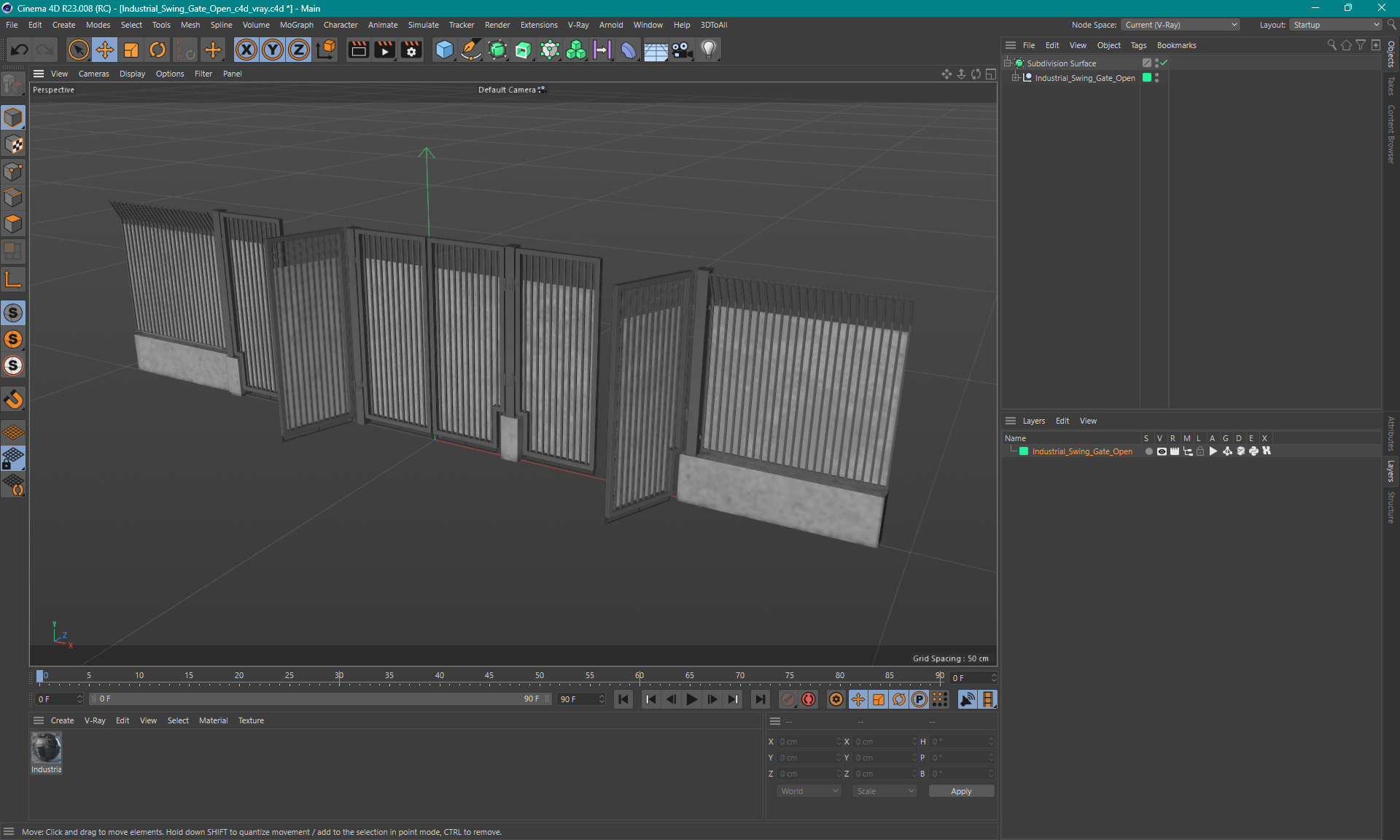Click the X position input field

[x=809, y=742]
